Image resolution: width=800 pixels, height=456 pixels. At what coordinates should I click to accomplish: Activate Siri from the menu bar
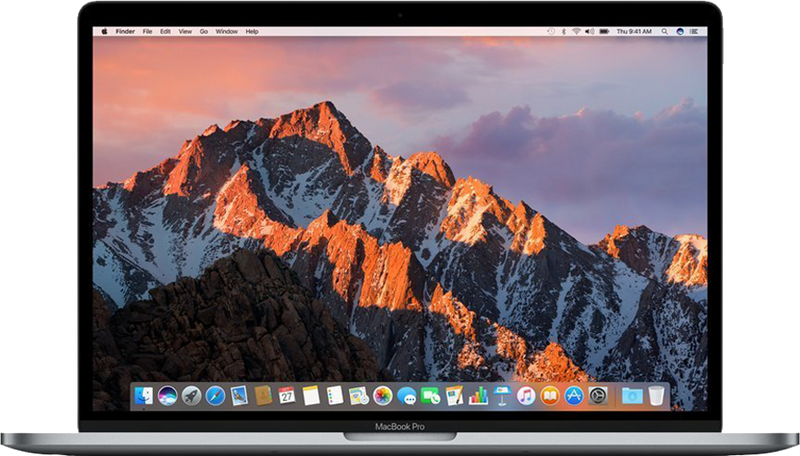point(680,31)
